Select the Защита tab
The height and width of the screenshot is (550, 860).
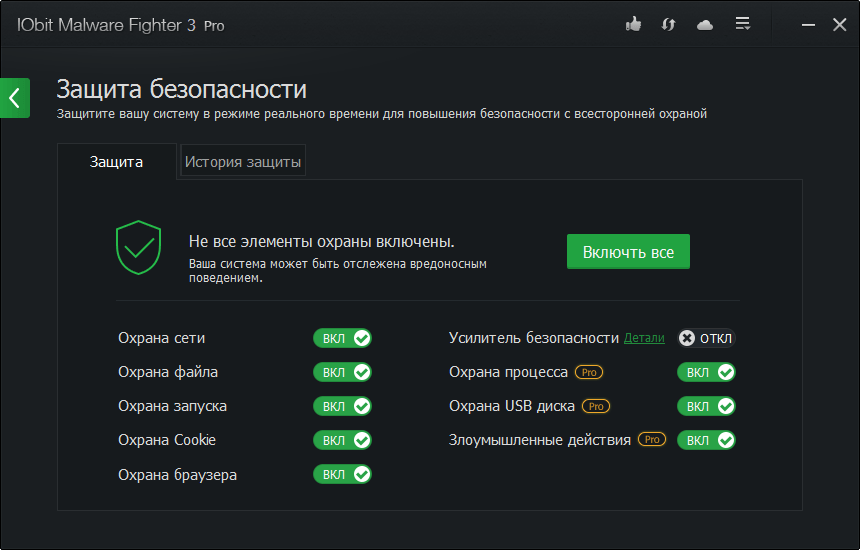[116, 161]
